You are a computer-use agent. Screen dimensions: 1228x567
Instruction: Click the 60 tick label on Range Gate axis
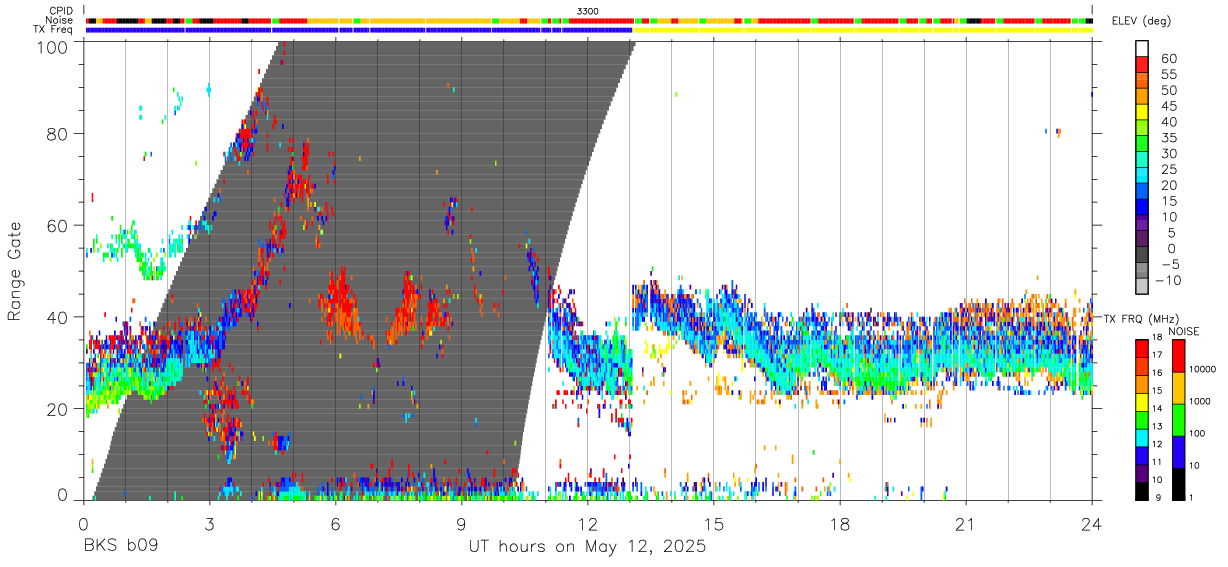point(58,225)
